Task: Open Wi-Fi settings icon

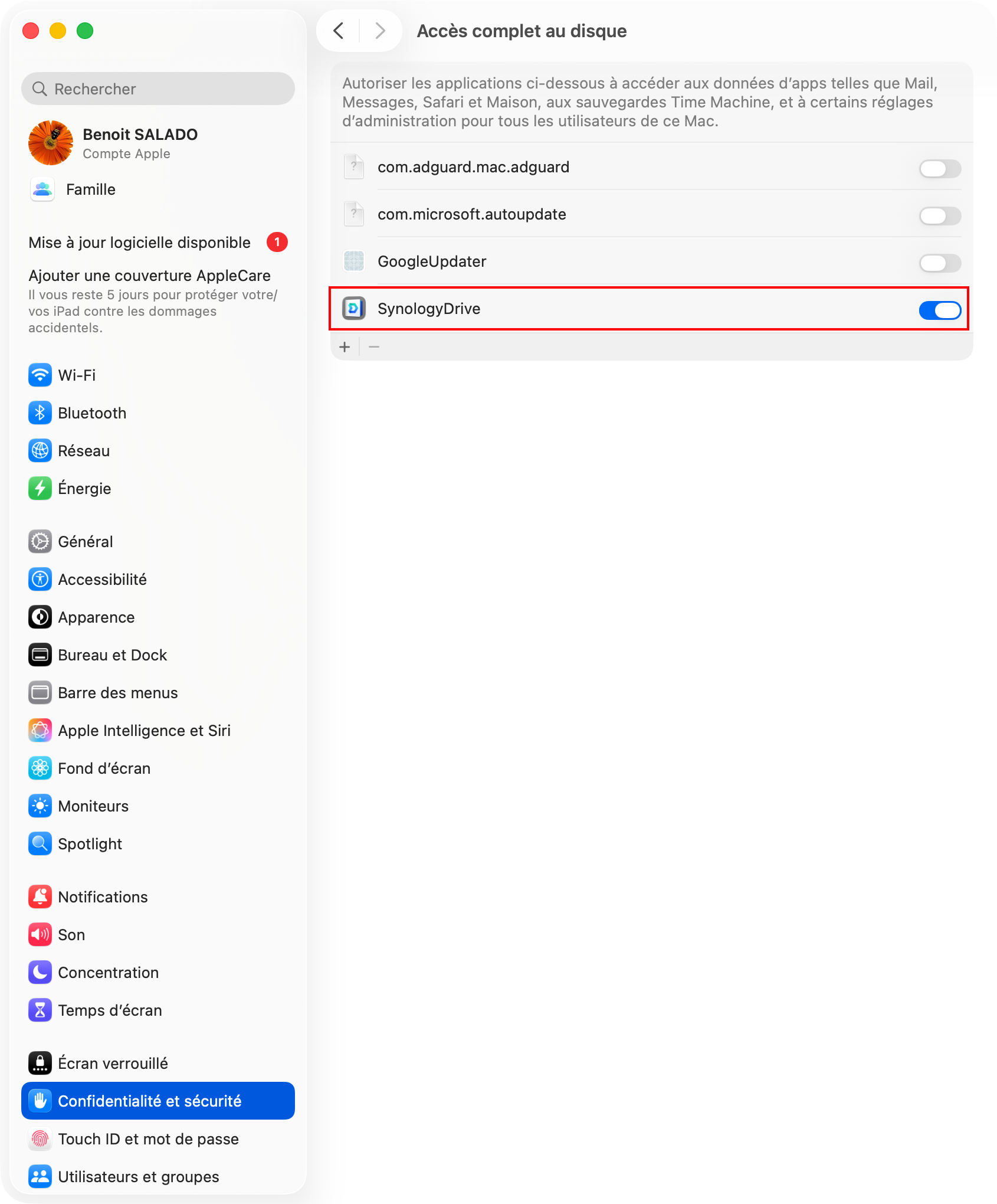Action: (40, 375)
